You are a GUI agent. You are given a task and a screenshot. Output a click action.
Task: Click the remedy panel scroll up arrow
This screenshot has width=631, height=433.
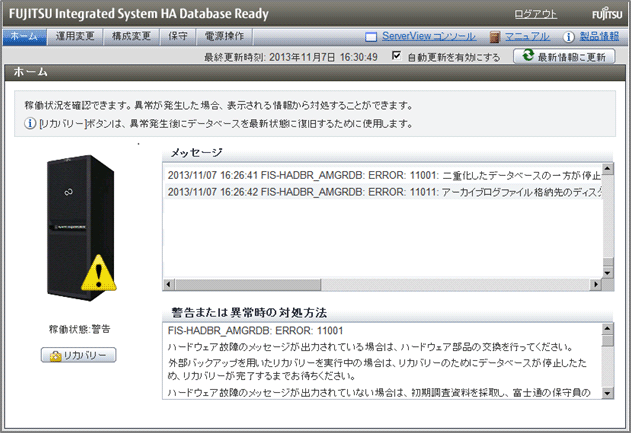(608, 329)
